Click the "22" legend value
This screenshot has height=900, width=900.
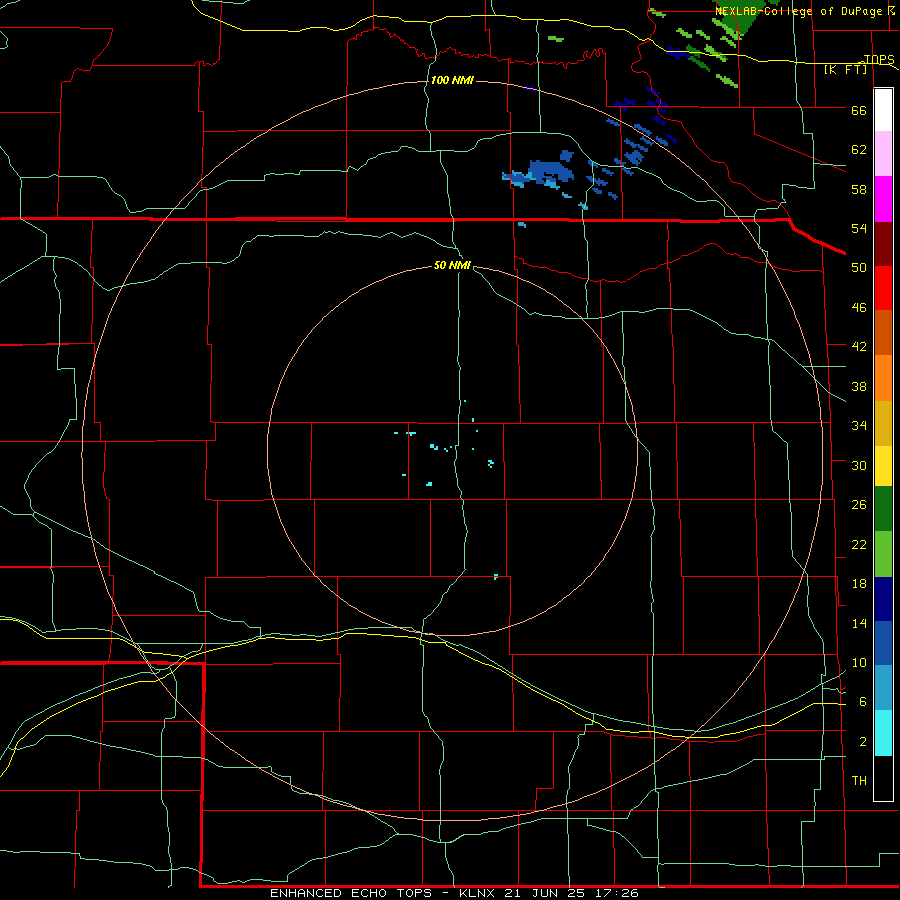pyautogui.click(x=859, y=544)
